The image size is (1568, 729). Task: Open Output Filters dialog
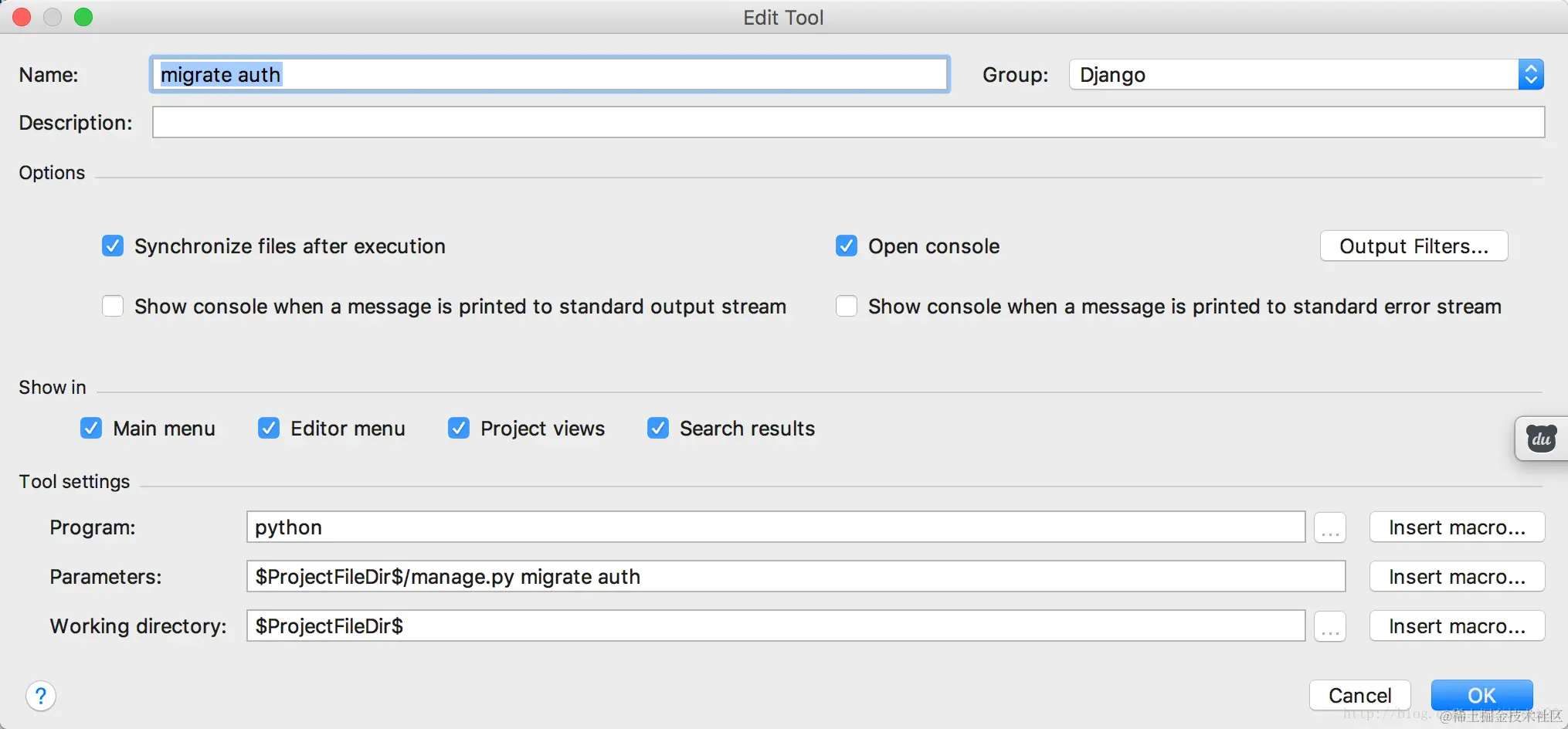click(1414, 246)
